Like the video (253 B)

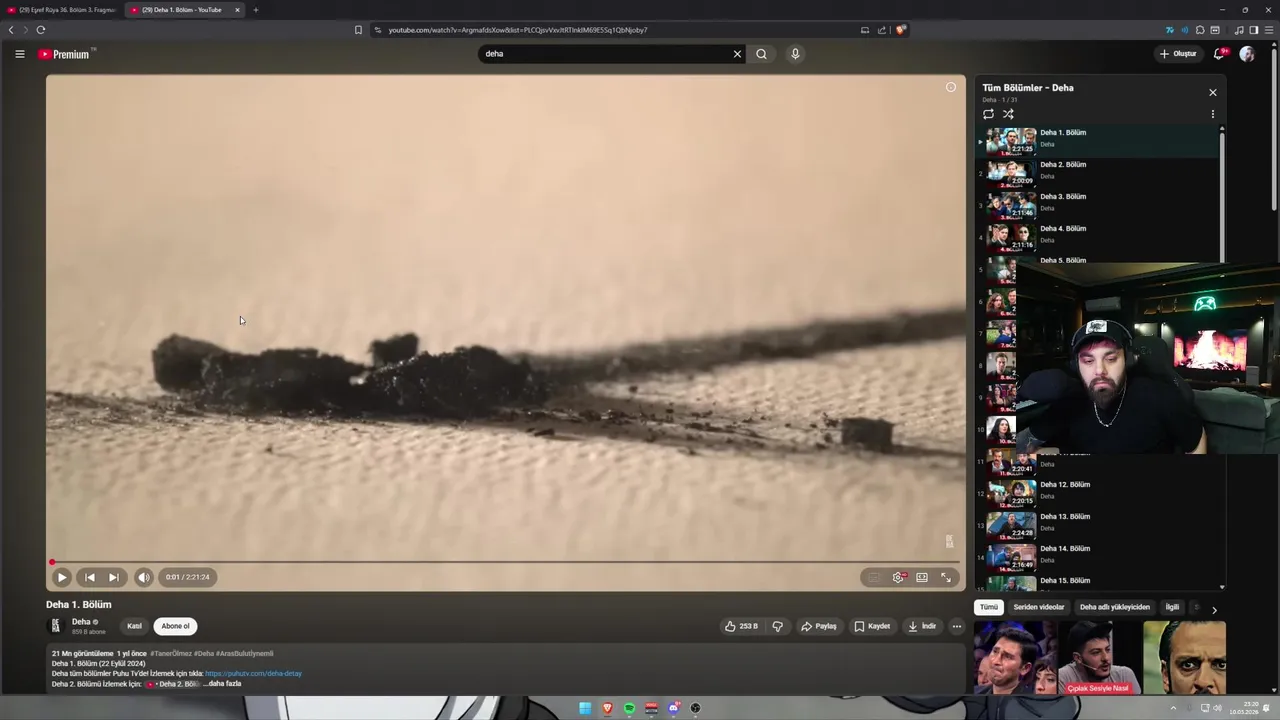pyautogui.click(x=742, y=626)
